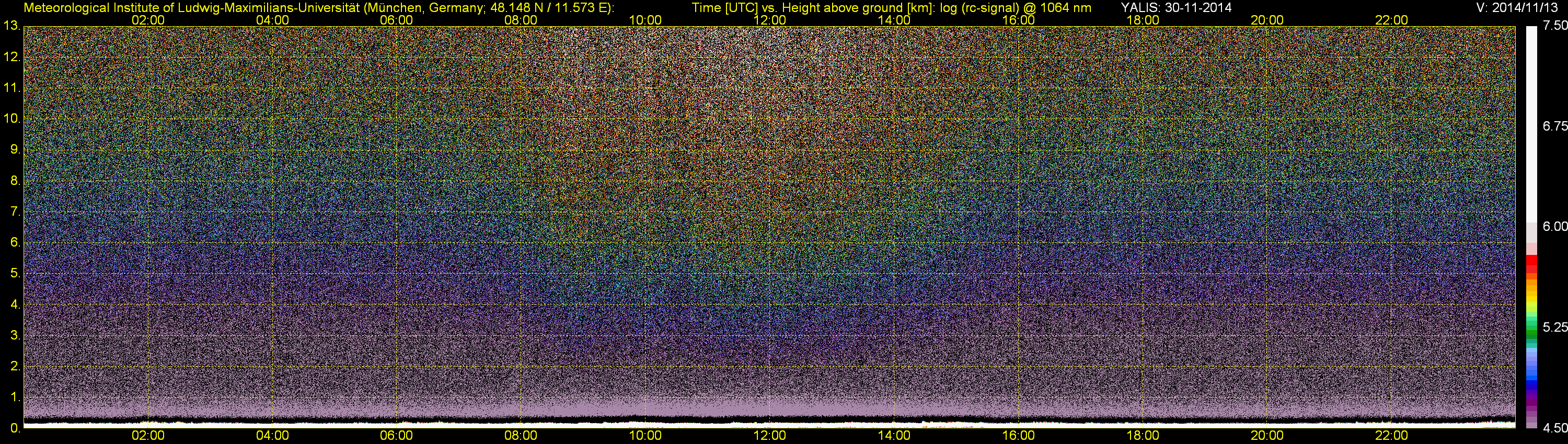Click the height axis label '7.'
The height and width of the screenshot is (444, 1568).
click(x=15, y=212)
